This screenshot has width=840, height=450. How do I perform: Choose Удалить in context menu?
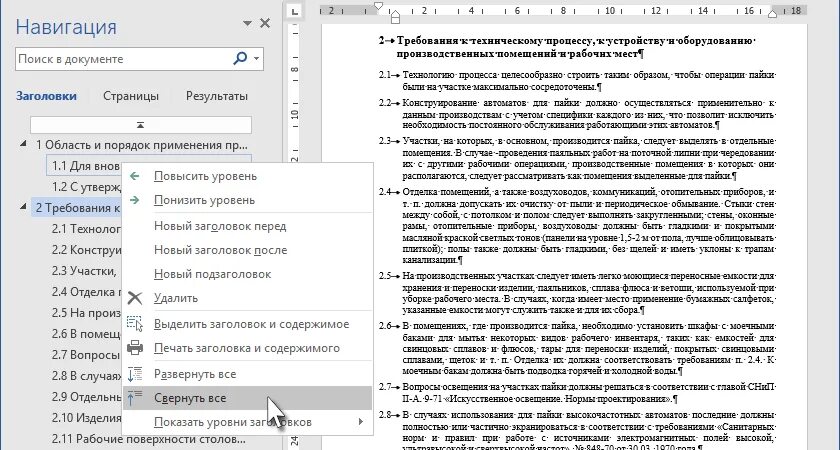pos(248,298)
